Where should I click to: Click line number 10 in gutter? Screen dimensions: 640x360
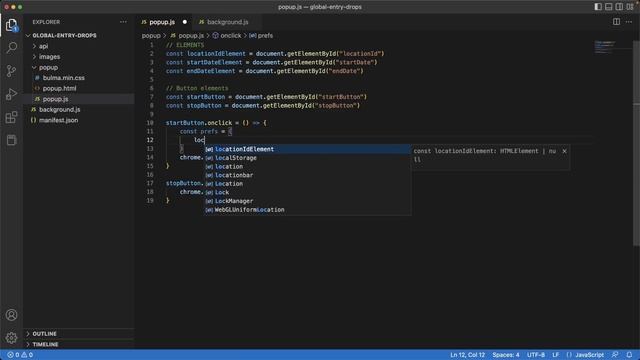coord(150,123)
